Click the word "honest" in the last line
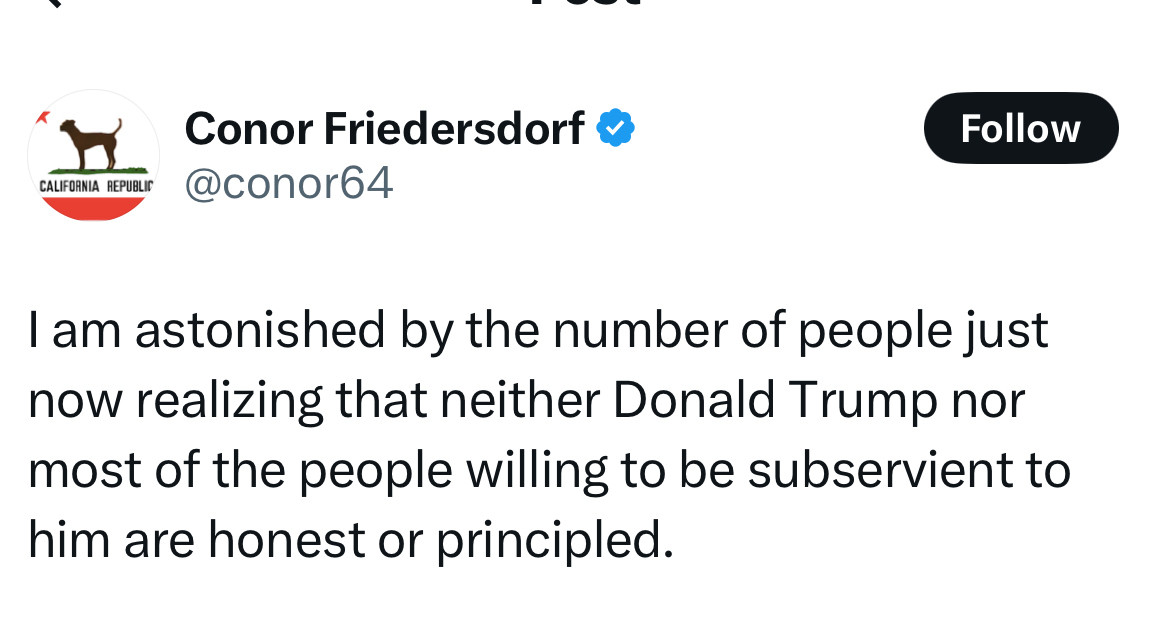 pos(287,540)
